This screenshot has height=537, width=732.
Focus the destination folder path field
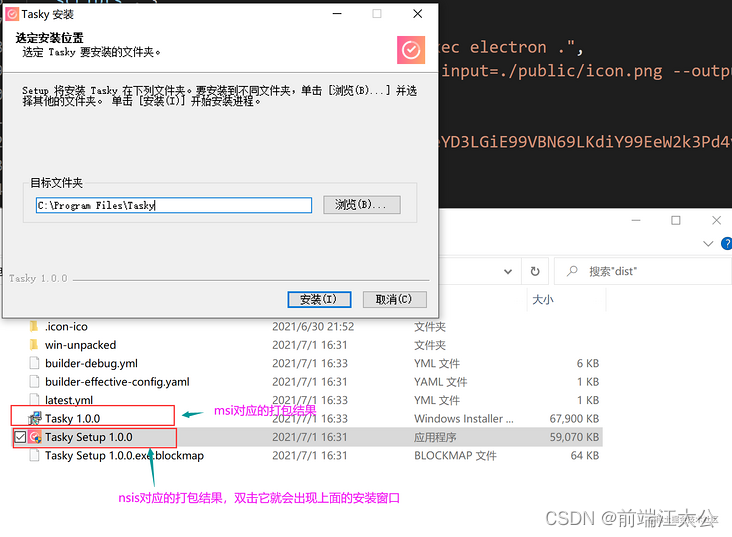click(174, 205)
